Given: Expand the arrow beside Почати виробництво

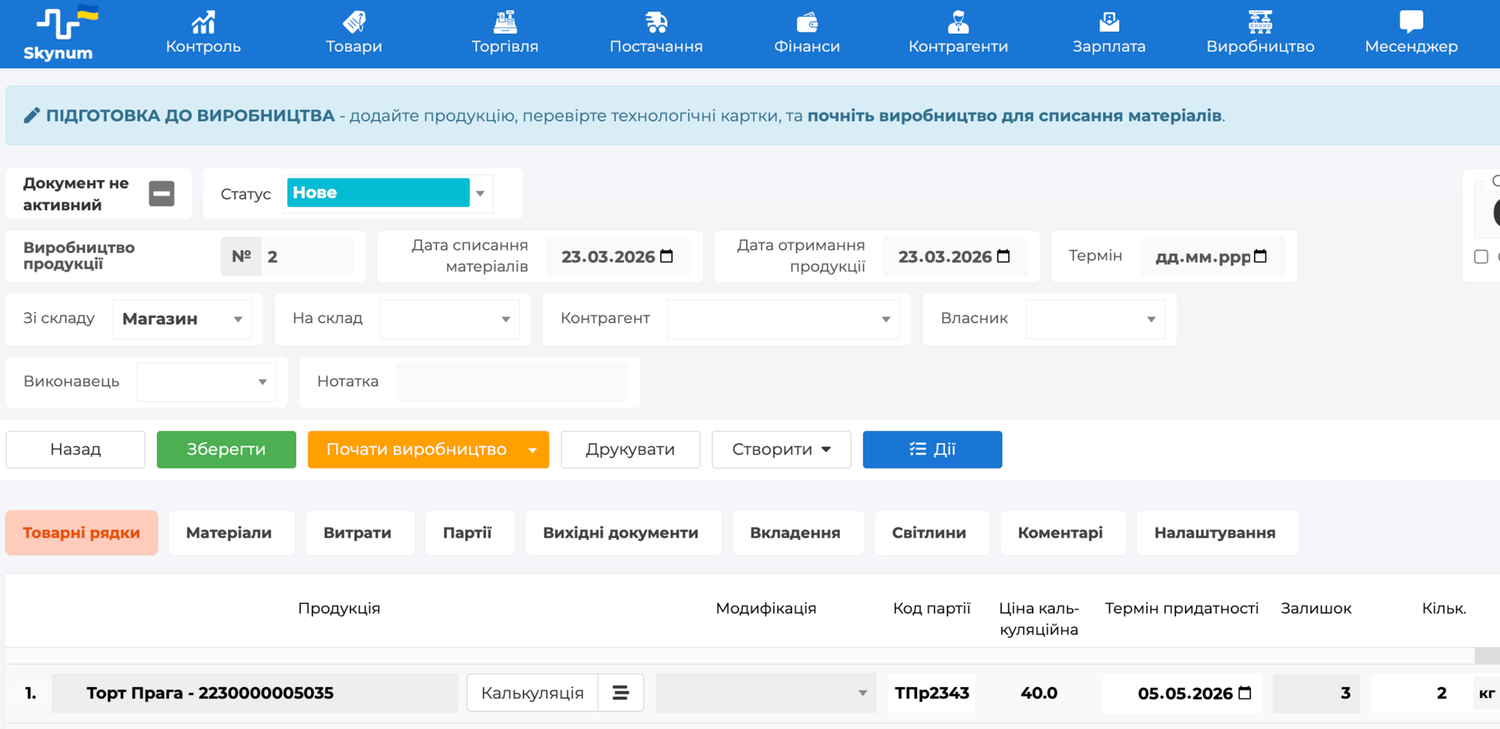Looking at the screenshot, I should (533, 450).
